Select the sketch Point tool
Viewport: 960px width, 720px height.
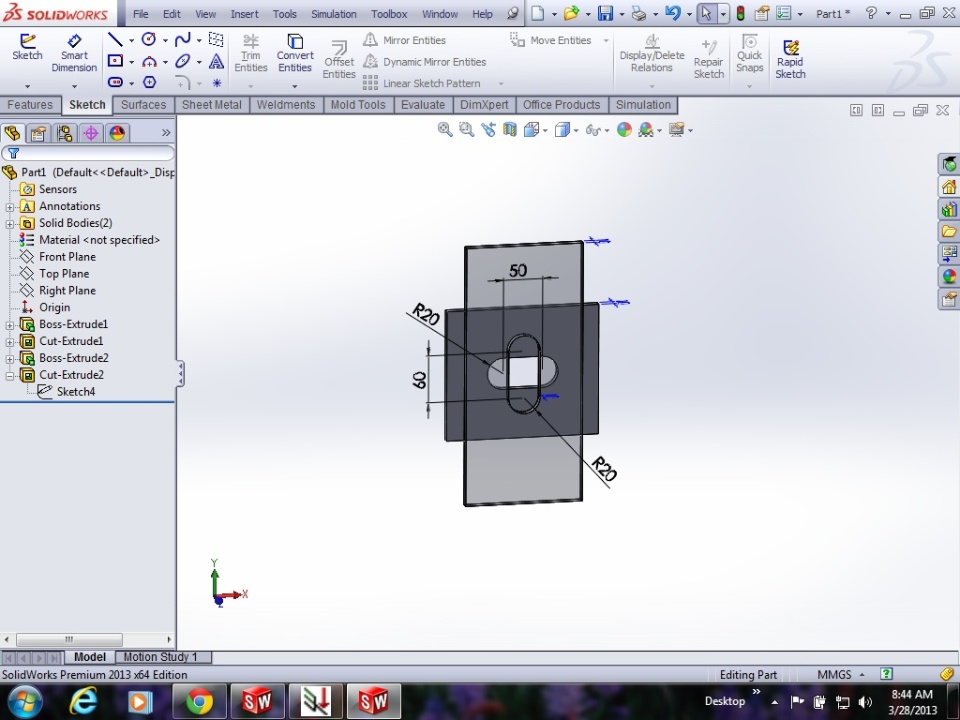click(217, 83)
